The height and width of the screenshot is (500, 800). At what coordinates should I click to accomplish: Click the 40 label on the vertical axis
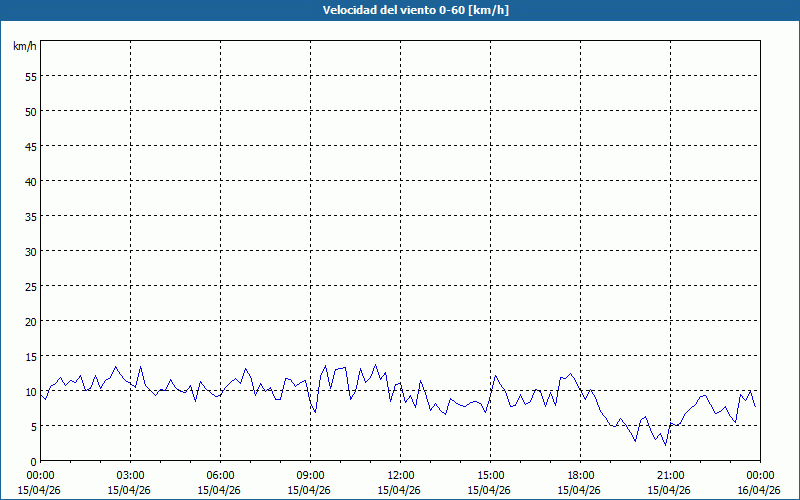tap(30, 181)
